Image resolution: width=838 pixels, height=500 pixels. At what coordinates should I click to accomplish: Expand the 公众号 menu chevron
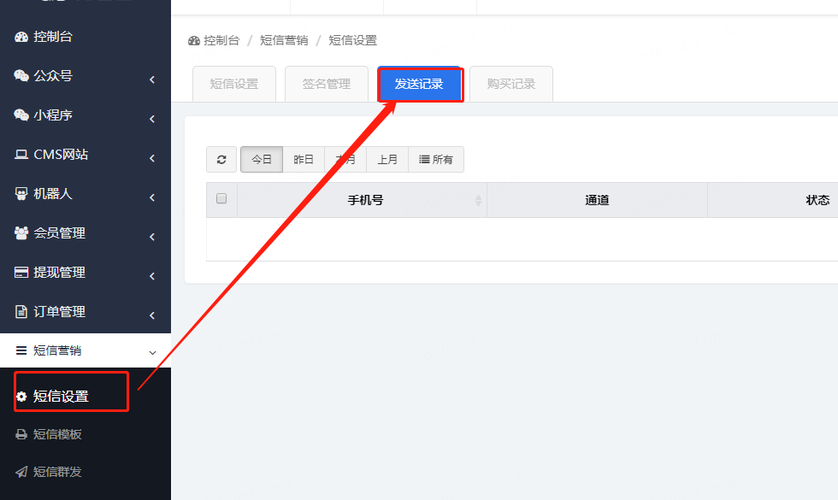click(x=152, y=80)
